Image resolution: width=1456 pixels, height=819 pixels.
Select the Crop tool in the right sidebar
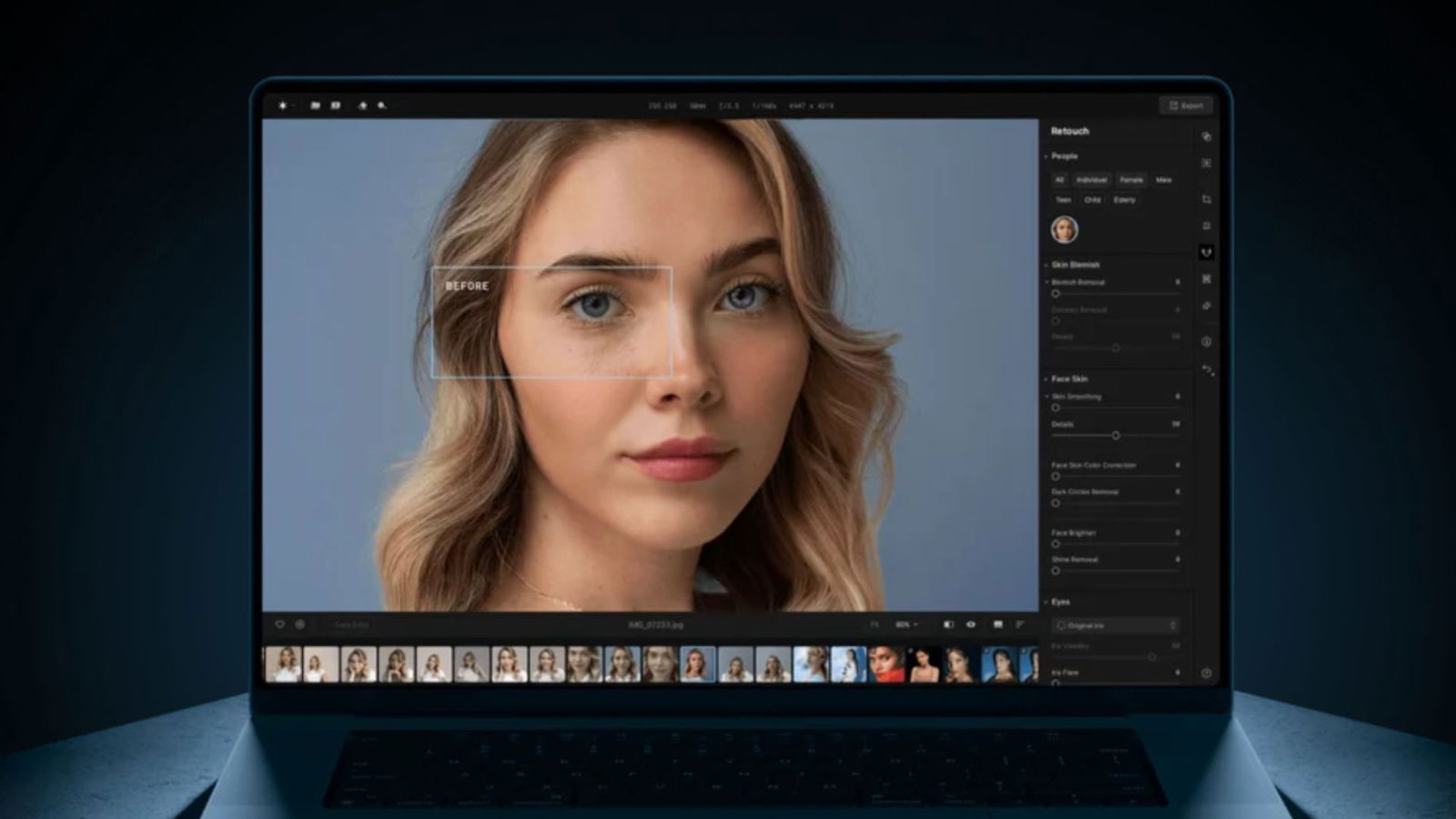[x=1208, y=198]
